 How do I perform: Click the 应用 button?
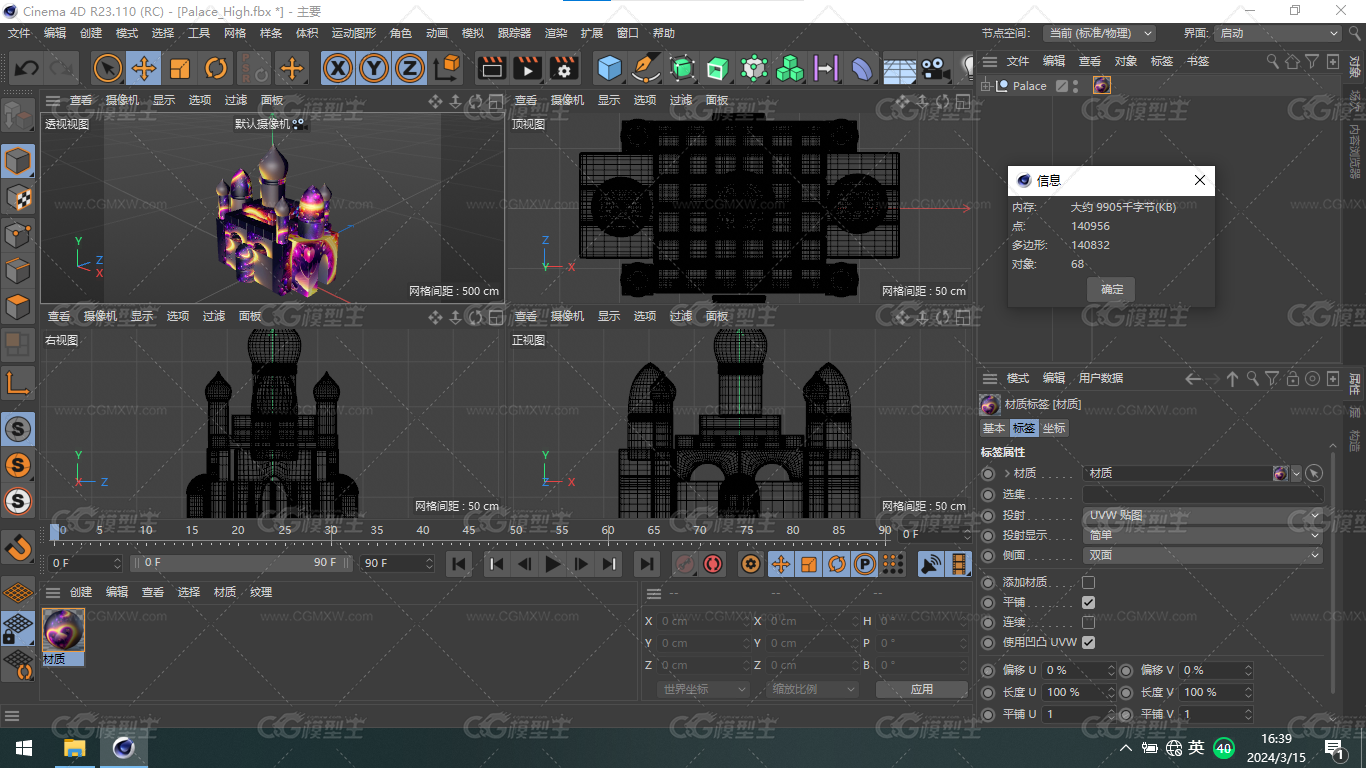coord(922,689)
